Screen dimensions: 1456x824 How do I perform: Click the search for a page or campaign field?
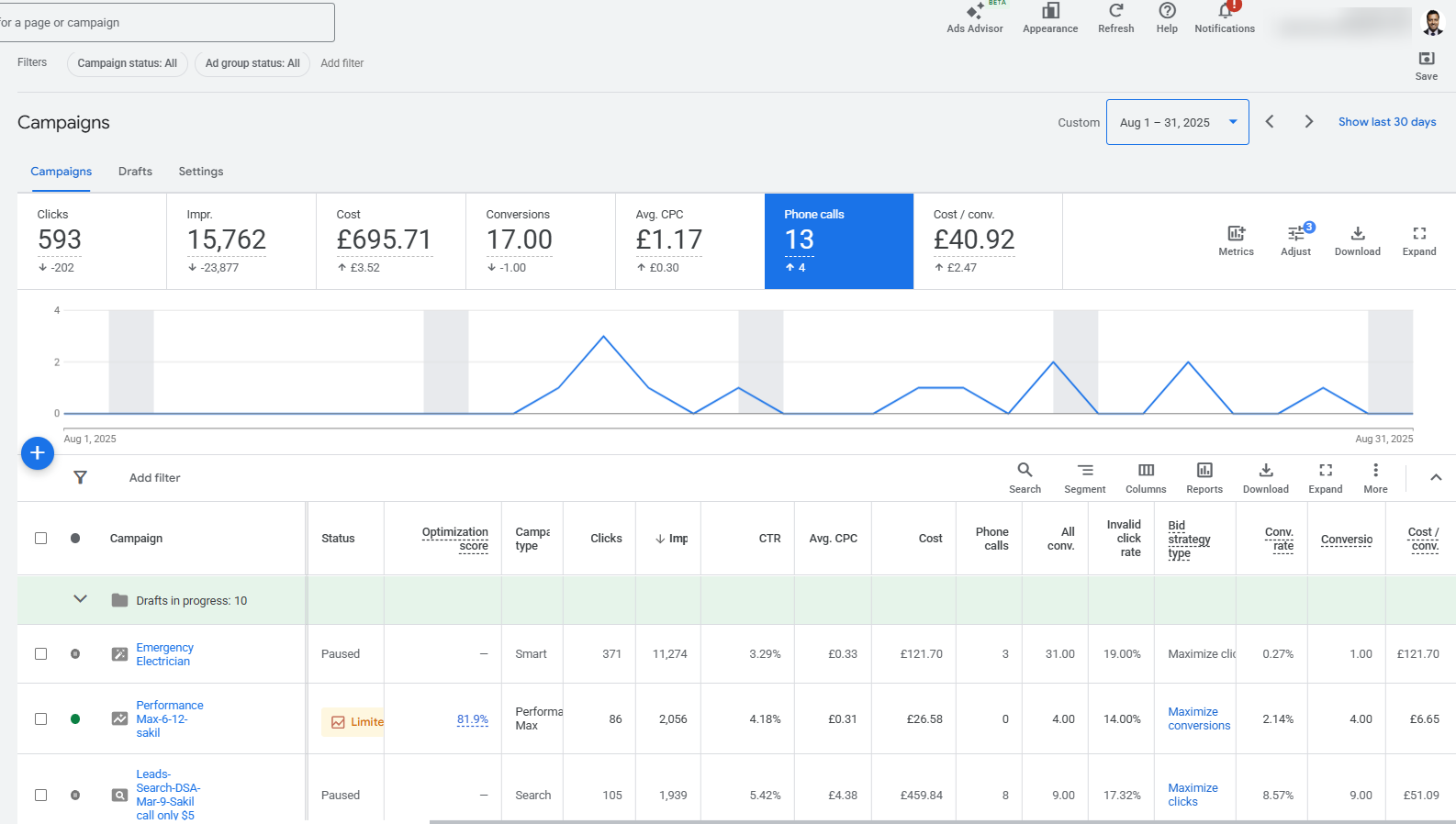coord(167,22)
